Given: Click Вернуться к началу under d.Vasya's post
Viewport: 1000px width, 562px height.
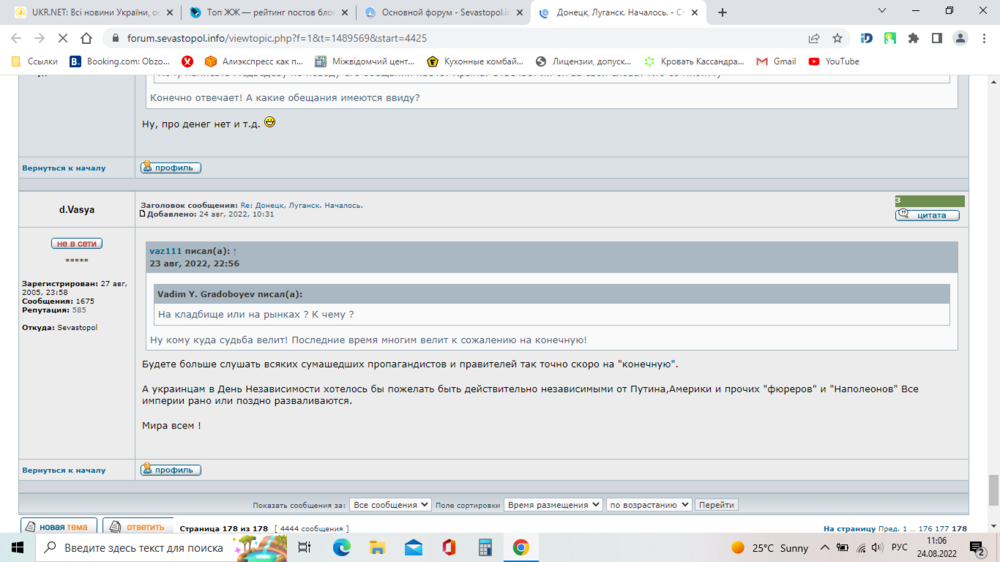Looking at the screenshot, I should pos(64,470).
